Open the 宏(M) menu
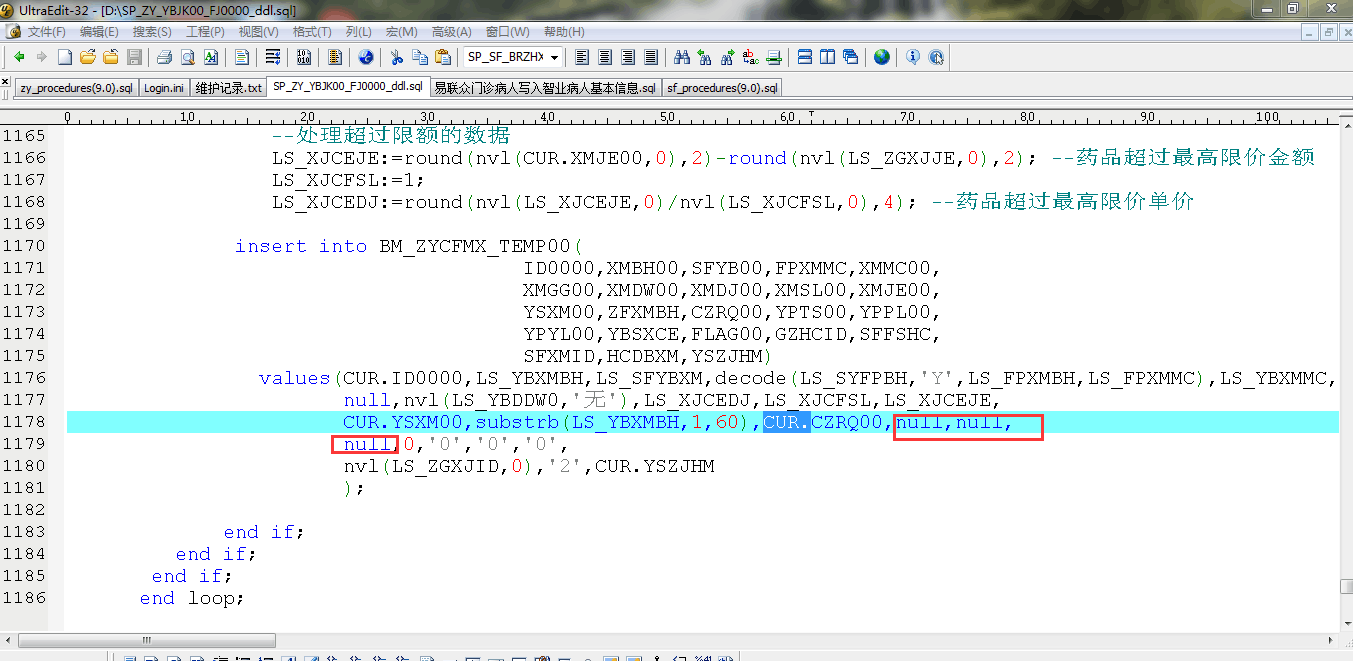 (403, 32)
